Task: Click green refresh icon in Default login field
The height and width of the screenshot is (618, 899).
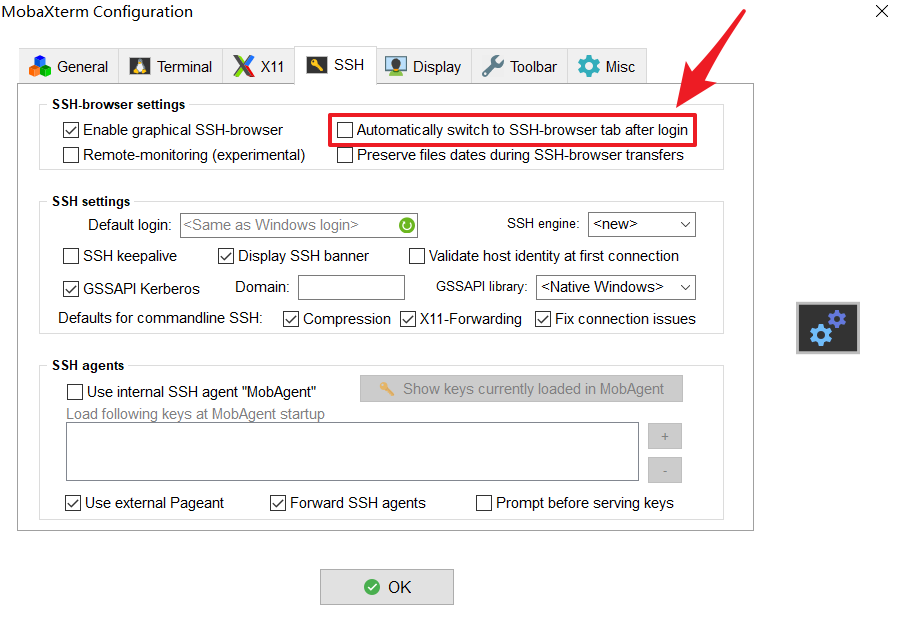Action: [406, 225]
